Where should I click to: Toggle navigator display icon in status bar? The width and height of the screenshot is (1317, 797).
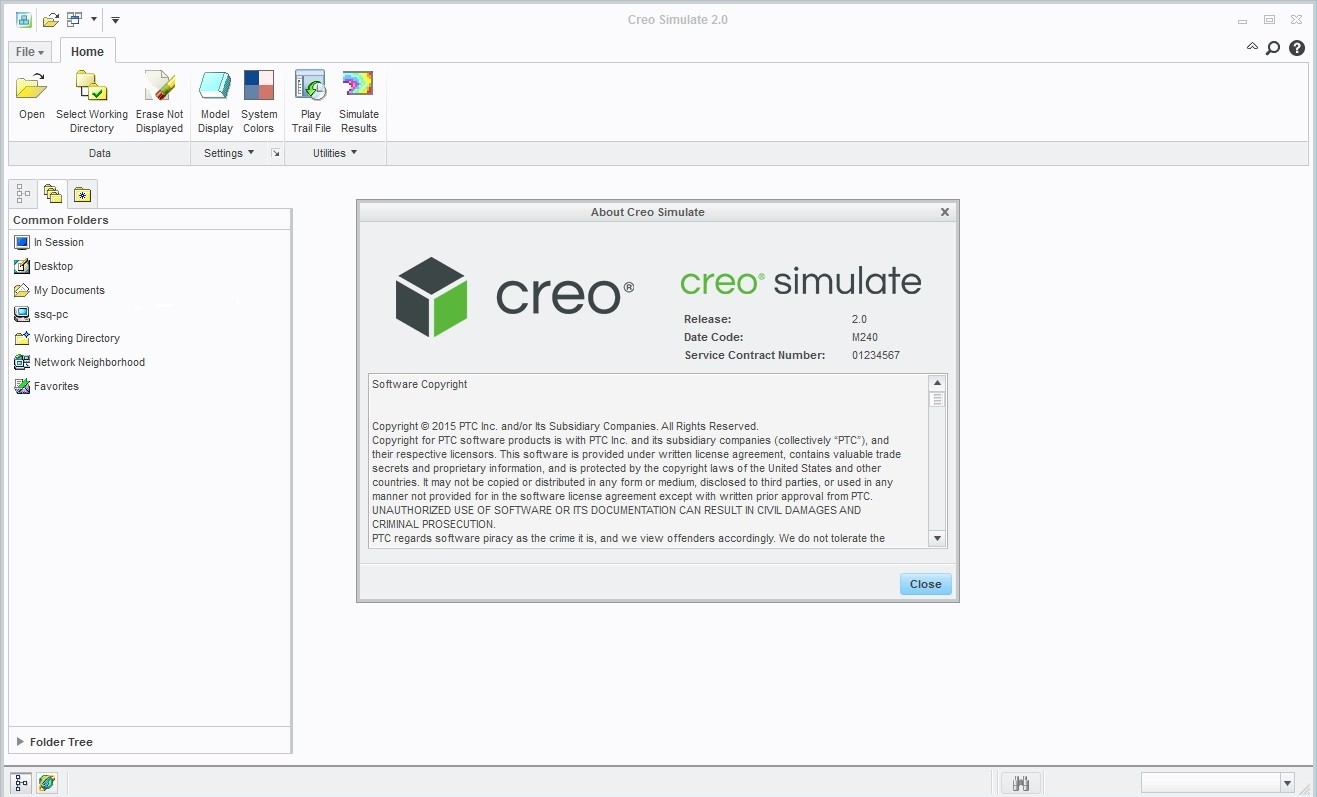pyautogui.click(x=21, y=783)
